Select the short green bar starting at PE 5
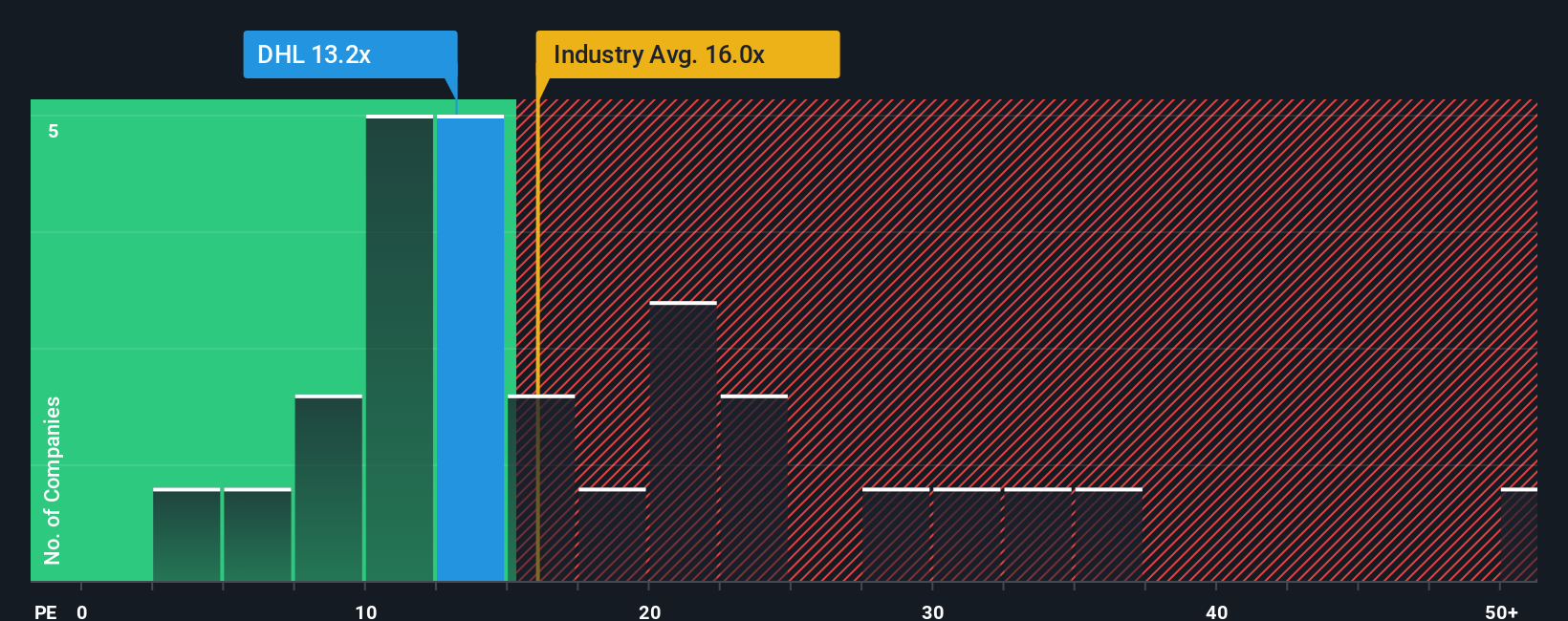 pyautogui.click(x=257, y=535)
